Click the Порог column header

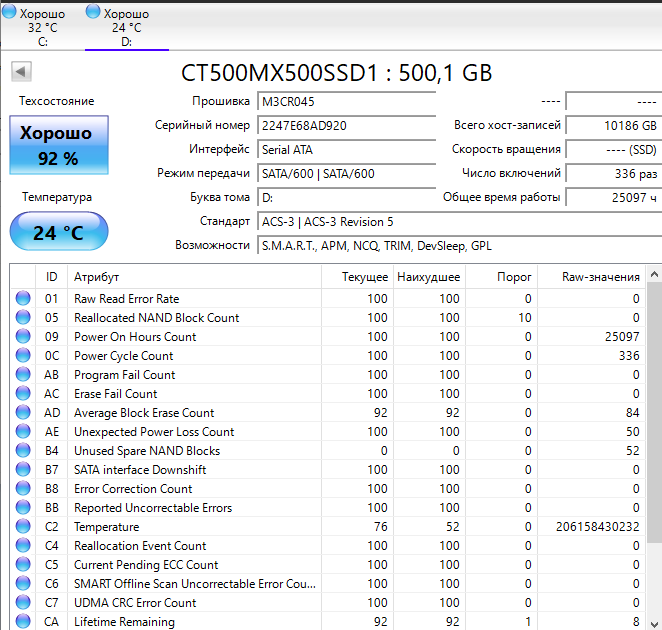(x=502, y=277)
